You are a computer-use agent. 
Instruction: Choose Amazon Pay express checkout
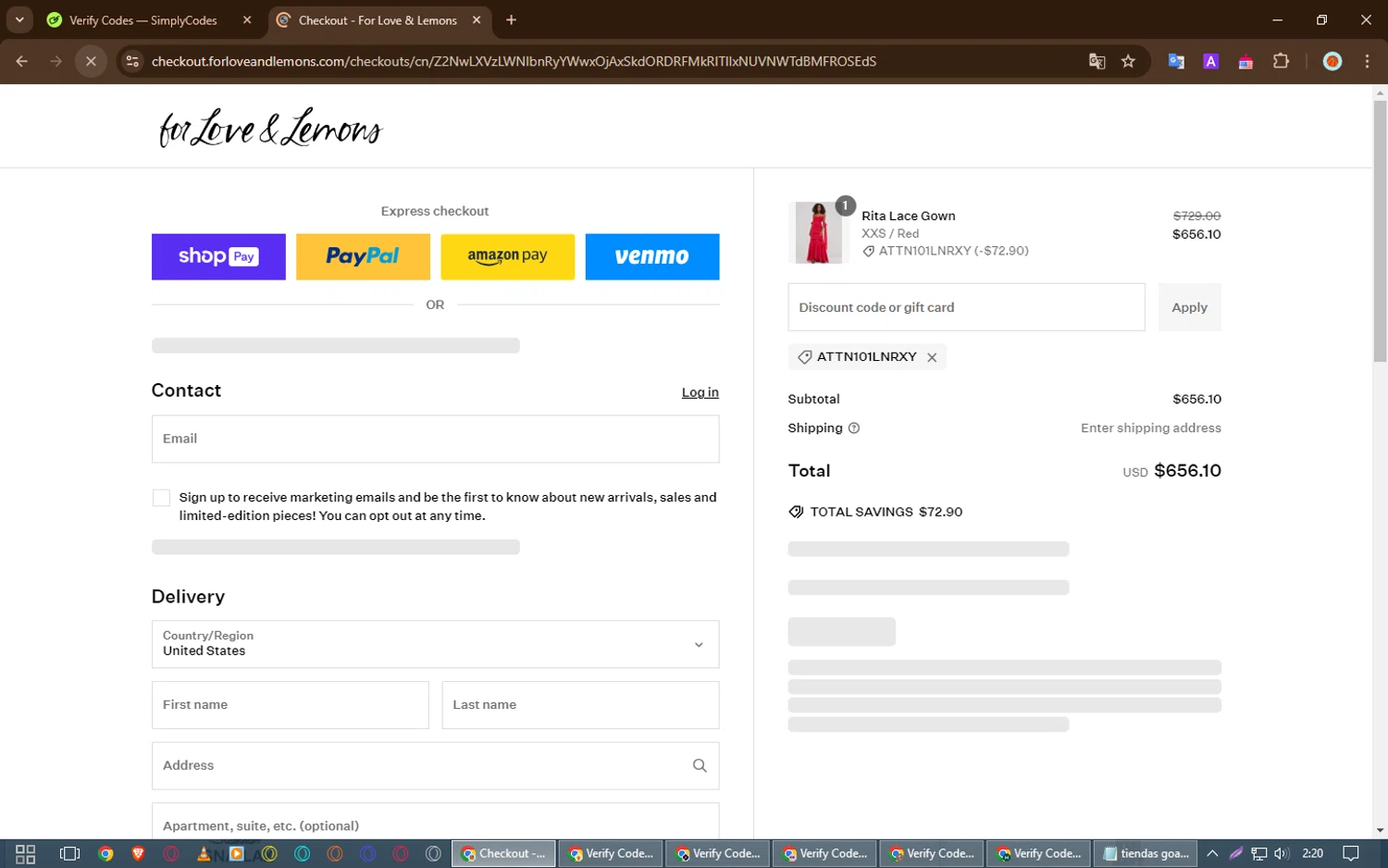(507, 256)
